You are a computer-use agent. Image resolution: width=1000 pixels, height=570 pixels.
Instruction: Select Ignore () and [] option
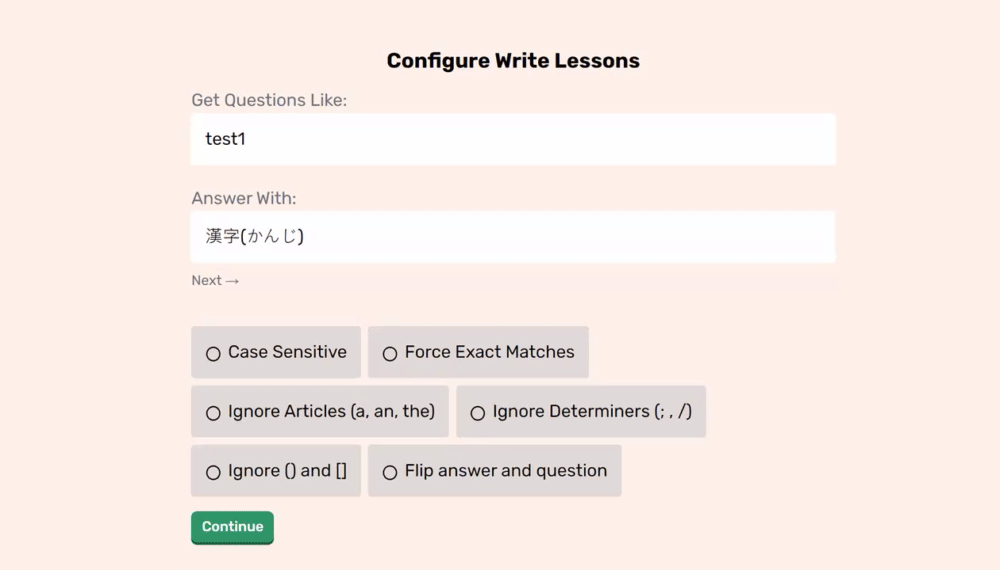[x=276, y=471]
